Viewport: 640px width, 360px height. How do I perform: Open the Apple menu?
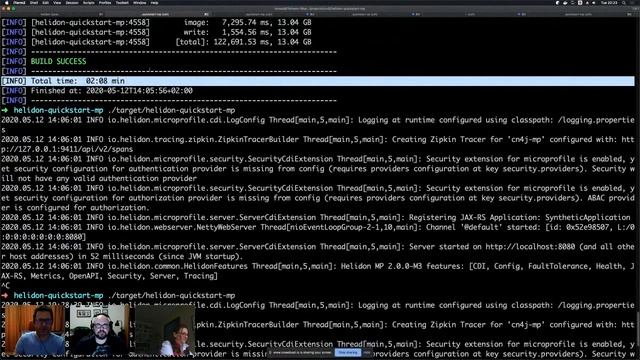pos(6,2)
